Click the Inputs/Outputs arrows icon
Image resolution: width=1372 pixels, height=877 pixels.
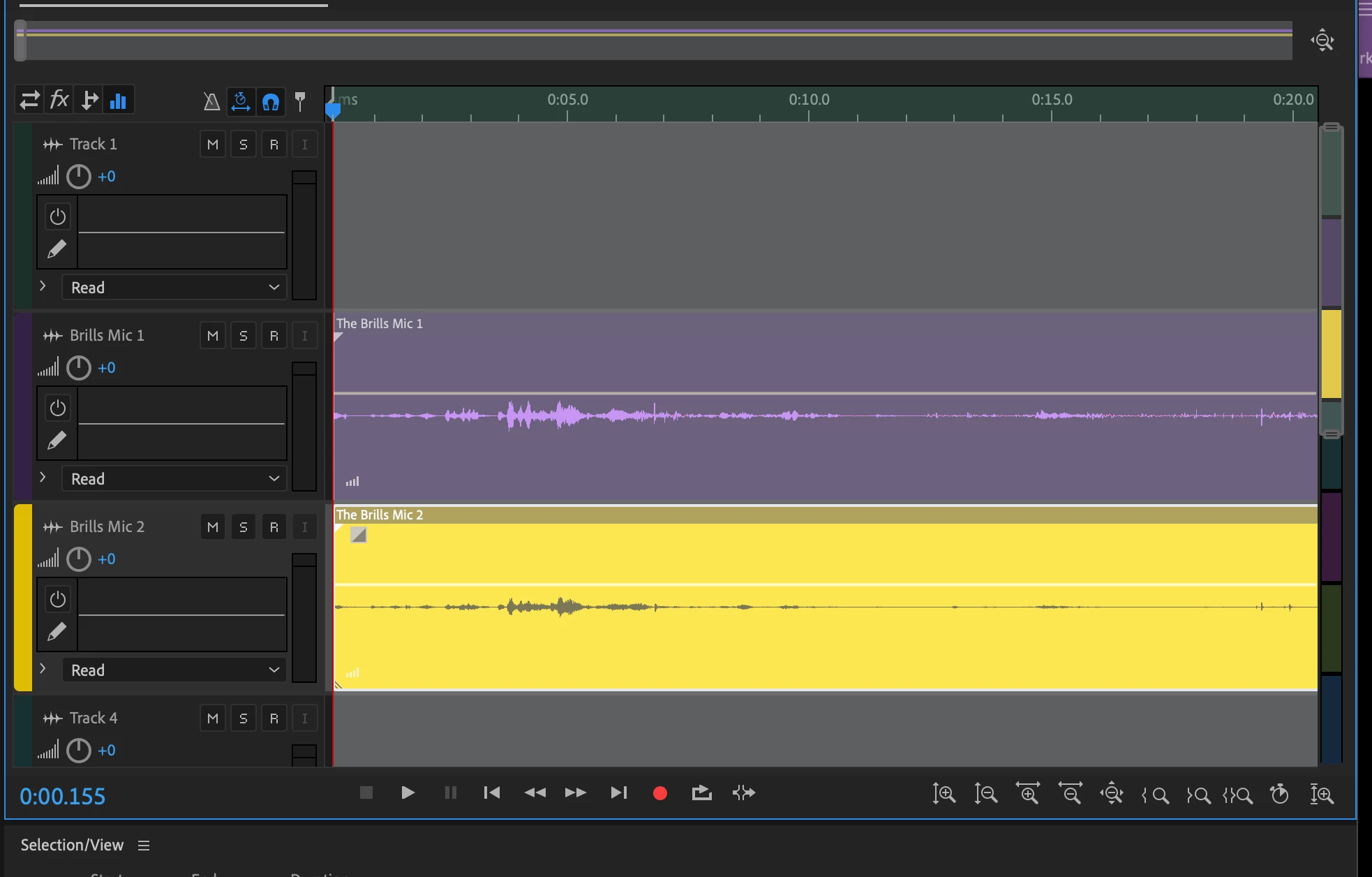click(x=29, y=101)
